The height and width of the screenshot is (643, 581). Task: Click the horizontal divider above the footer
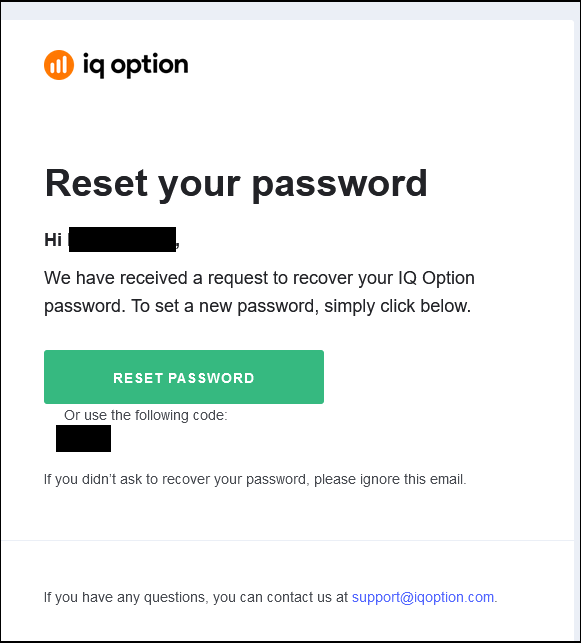(x=287, y=540)
